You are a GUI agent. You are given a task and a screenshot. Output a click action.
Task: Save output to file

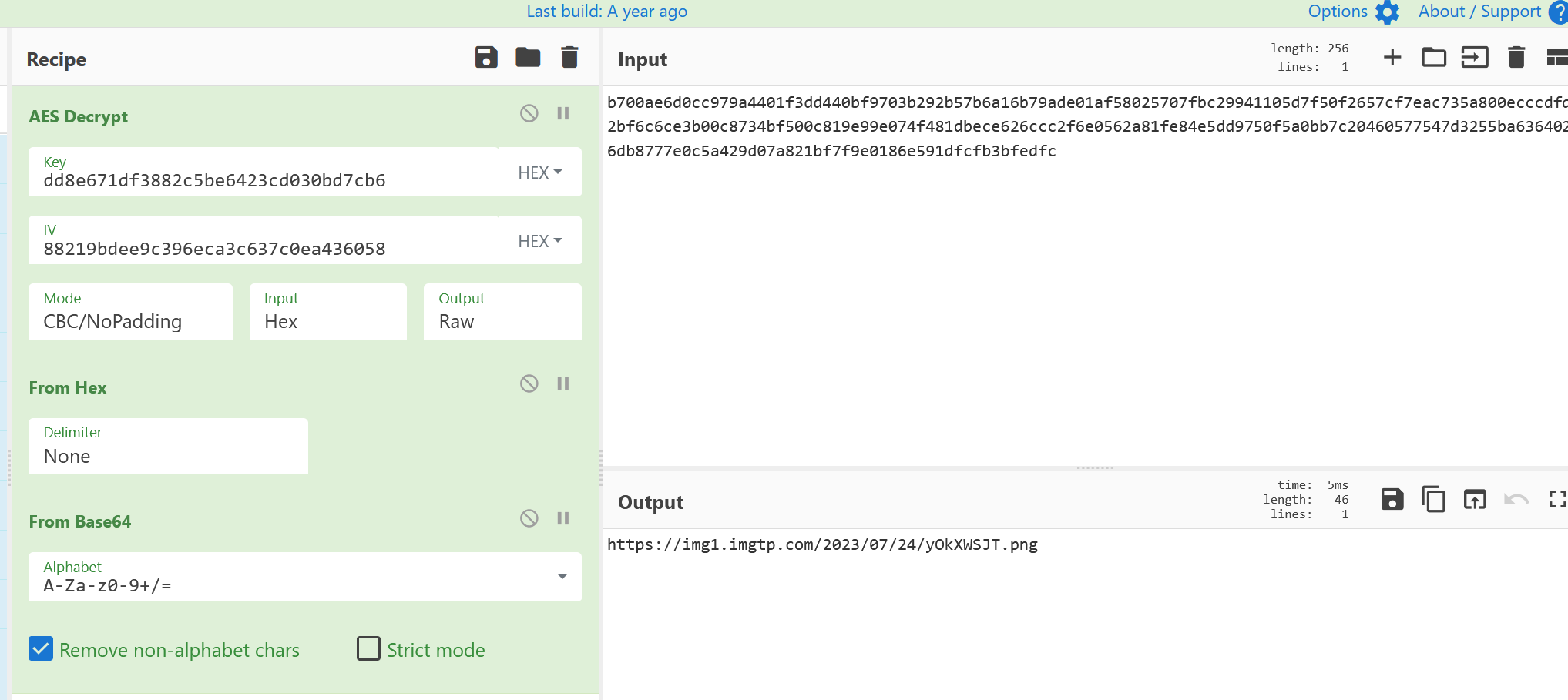1392,500
